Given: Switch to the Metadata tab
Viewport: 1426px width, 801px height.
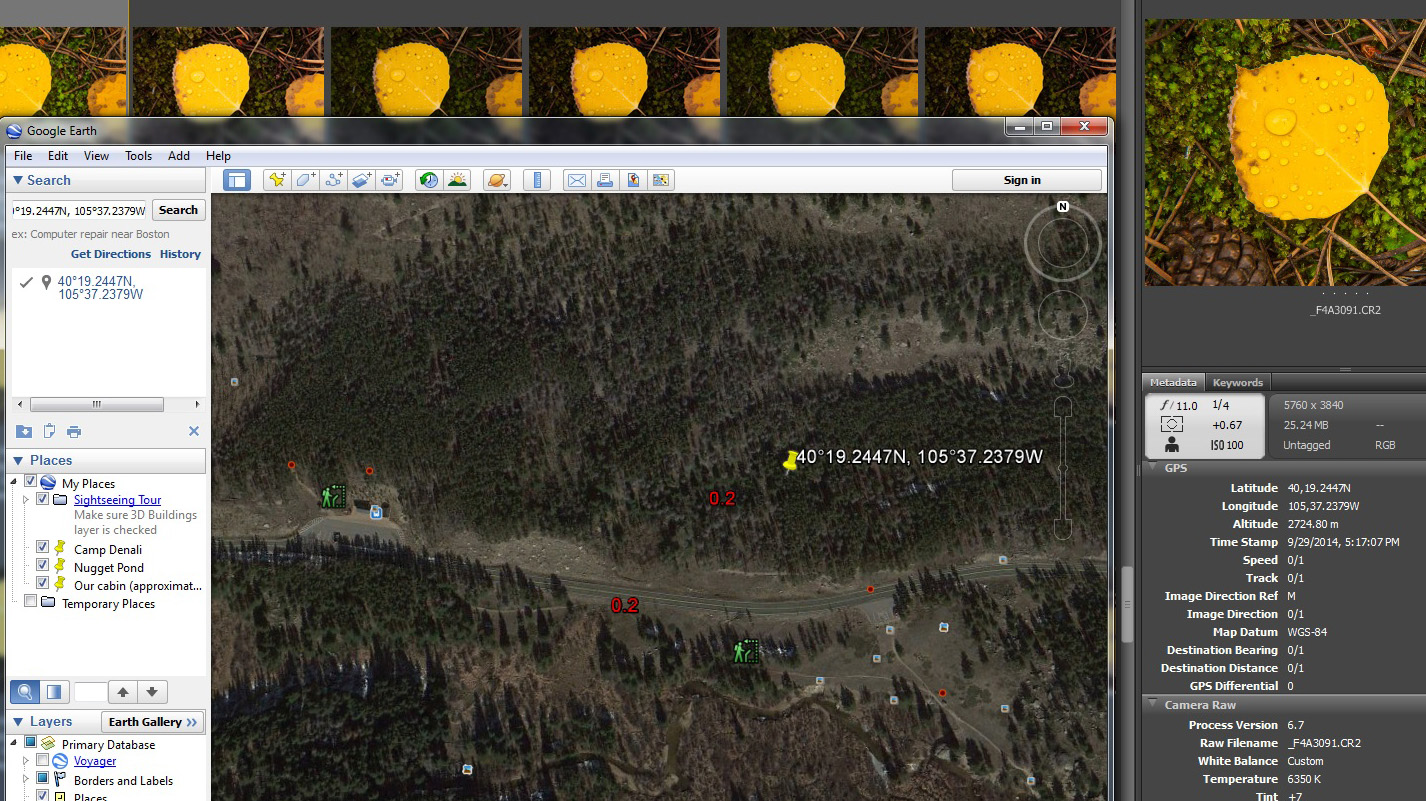Looking at the screenshot, I should [1173, 382].
